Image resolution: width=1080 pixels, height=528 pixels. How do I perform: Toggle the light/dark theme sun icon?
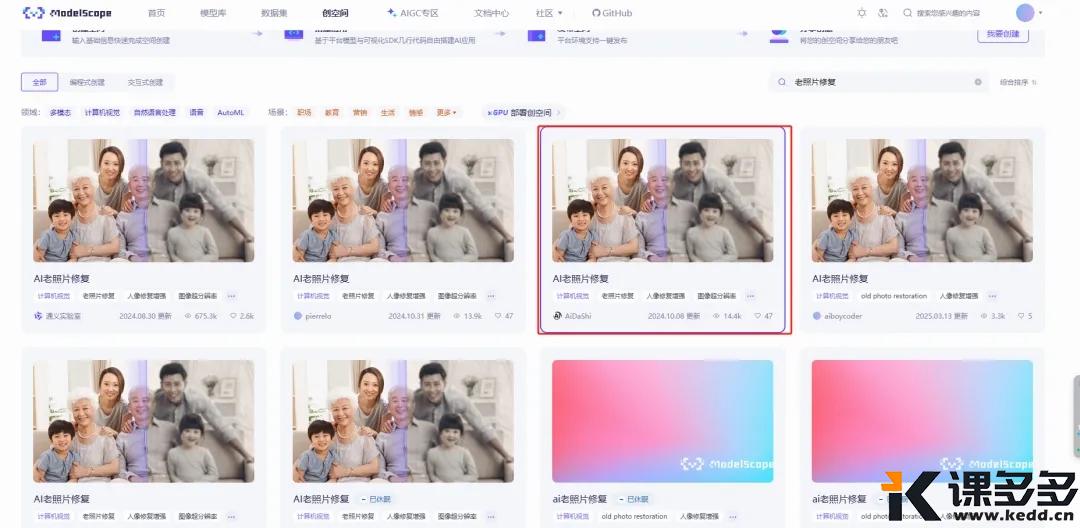tap(862, 13)
